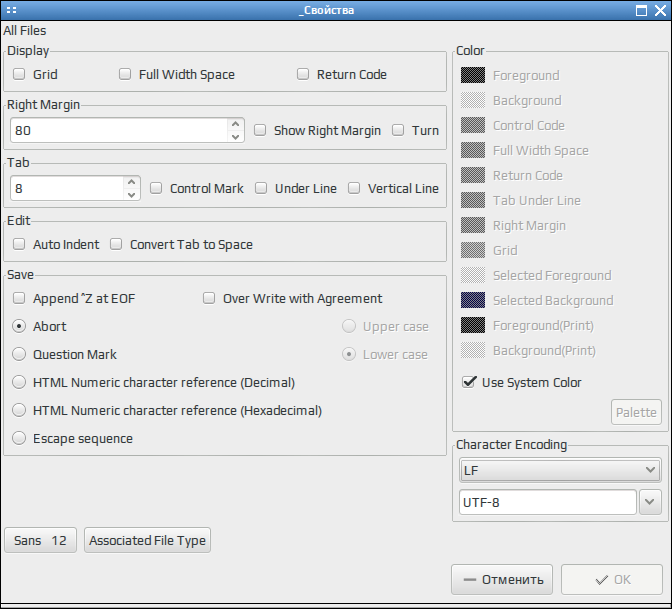This screenshot has height=609, width=672.
Task: Expand the UTF-8 encoding dropdown arrow
Action: click(x=650, y=502)
